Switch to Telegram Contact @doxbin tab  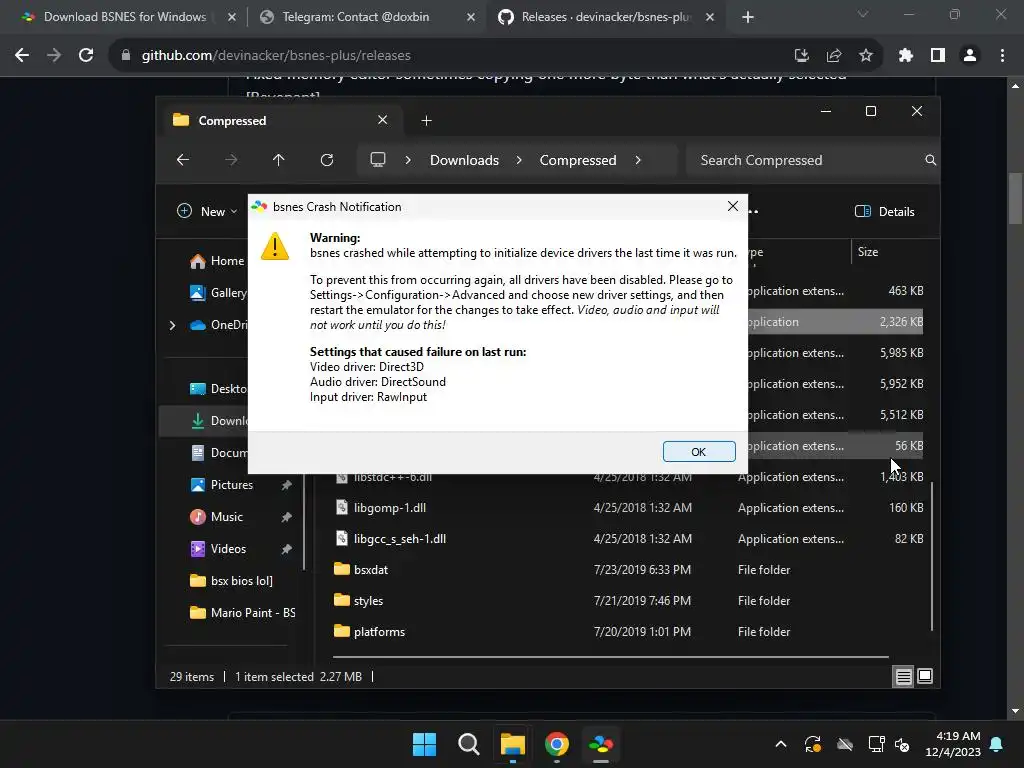pos(356,17)
